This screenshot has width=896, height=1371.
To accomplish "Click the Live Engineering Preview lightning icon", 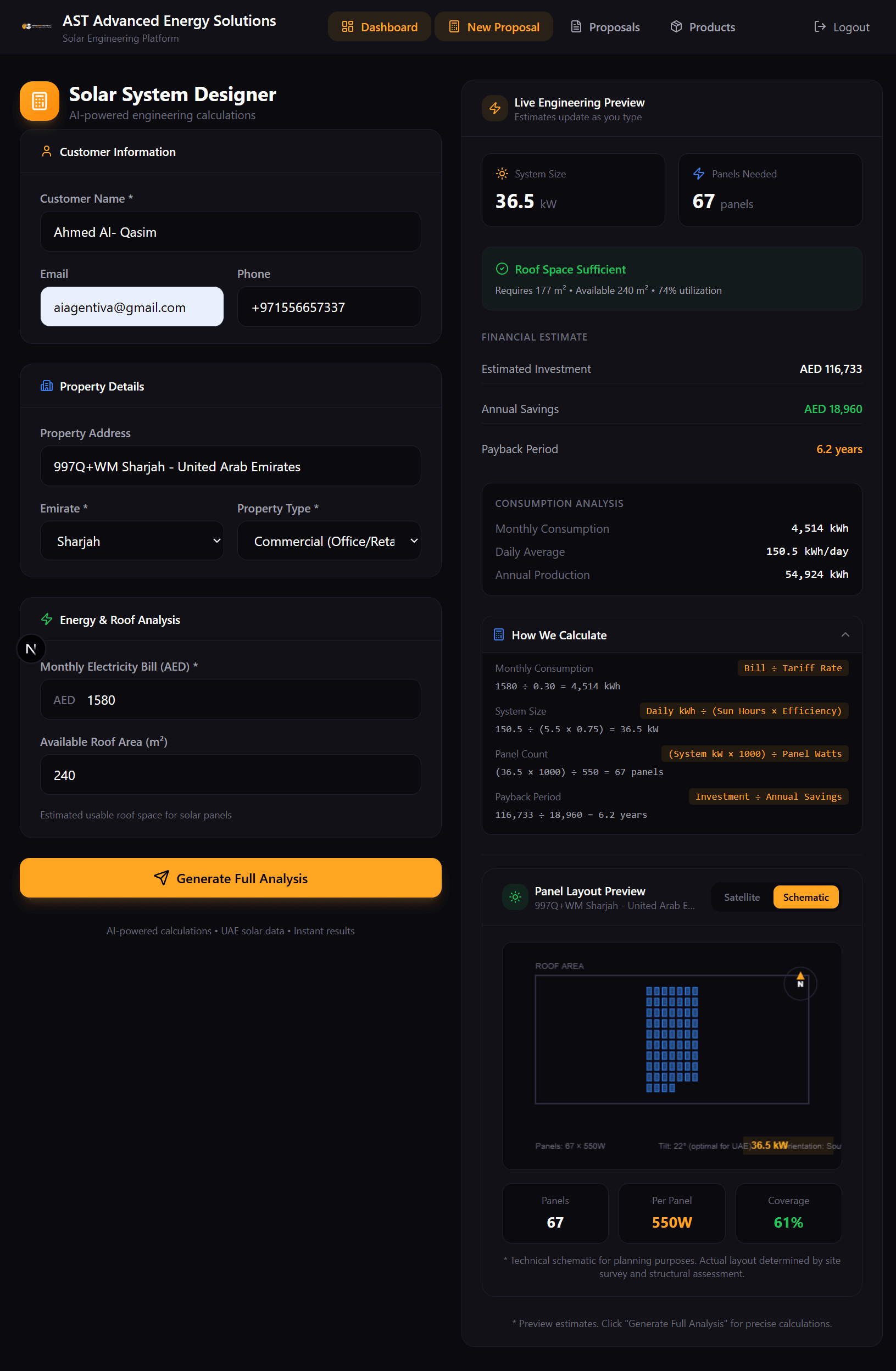I will (x=494, y=108).
